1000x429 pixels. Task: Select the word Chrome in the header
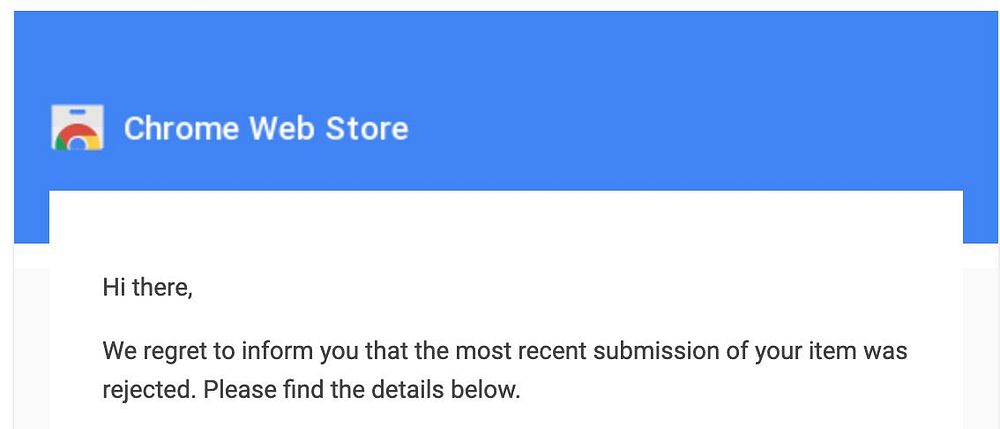point(181,128)
